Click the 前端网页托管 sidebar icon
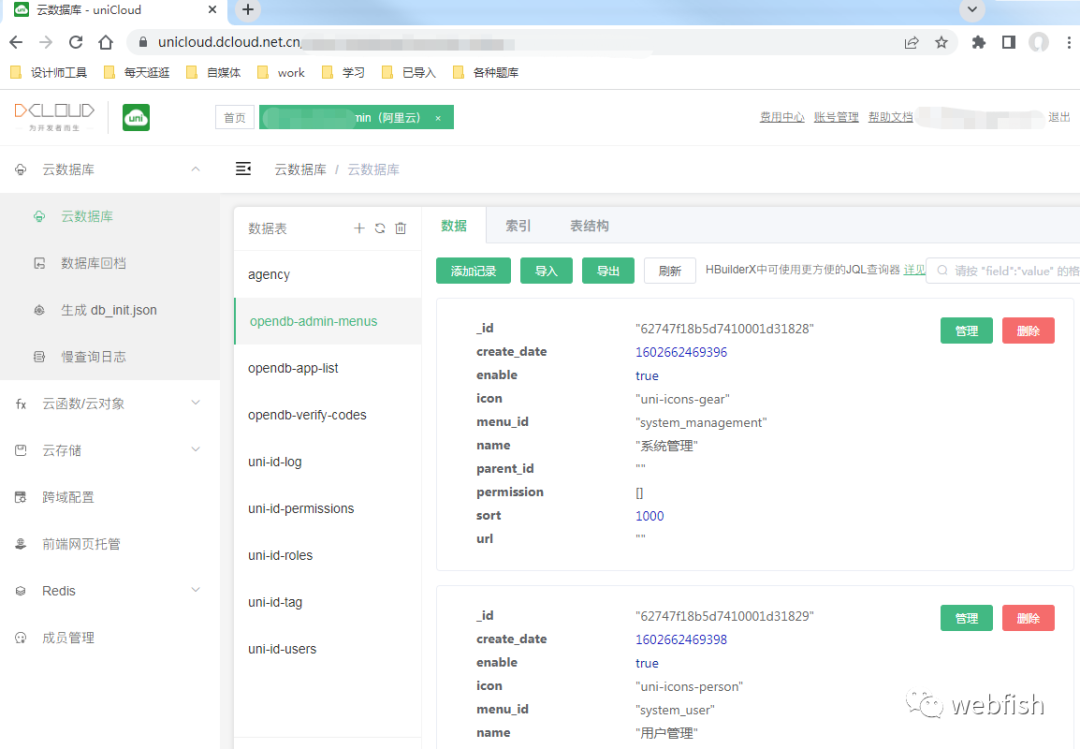The width and height of the screenshot is (1080, 749). pyautogui.click(x=22, y=543)
